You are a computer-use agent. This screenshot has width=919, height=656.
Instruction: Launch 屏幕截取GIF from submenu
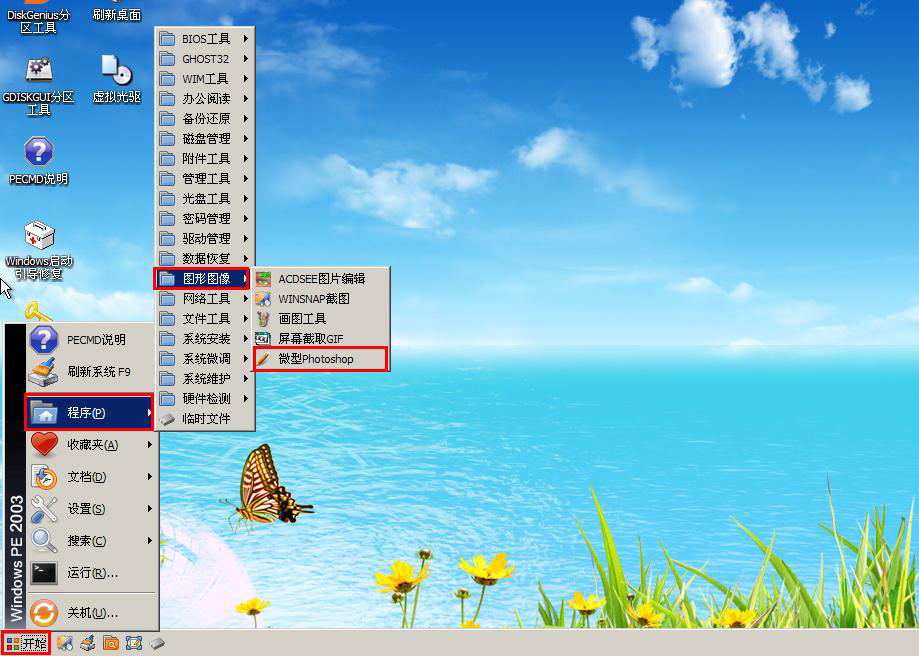click(x=321, y=338)
